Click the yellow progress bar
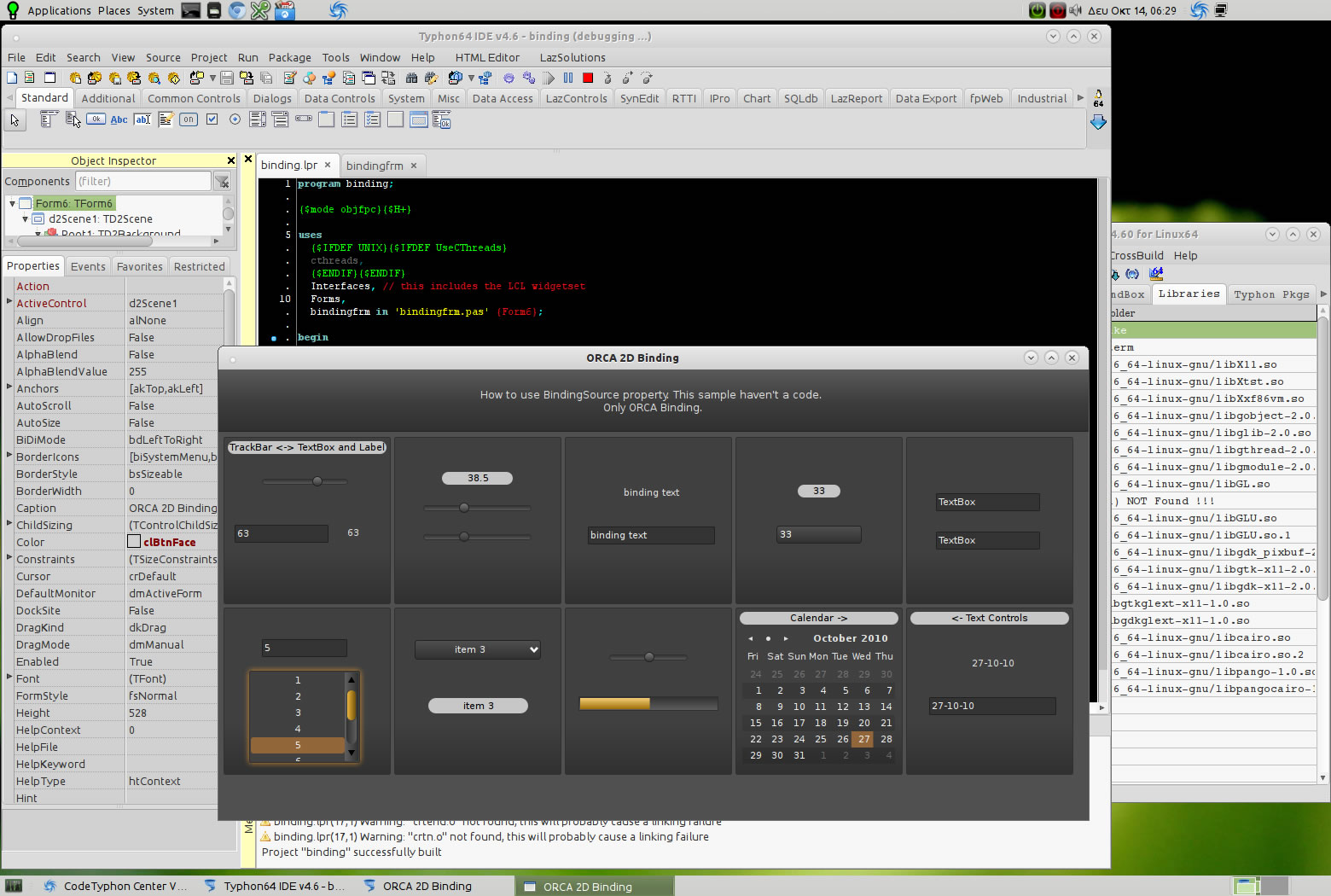Viewport: 1331px width, 896px height. coord(648,704)
